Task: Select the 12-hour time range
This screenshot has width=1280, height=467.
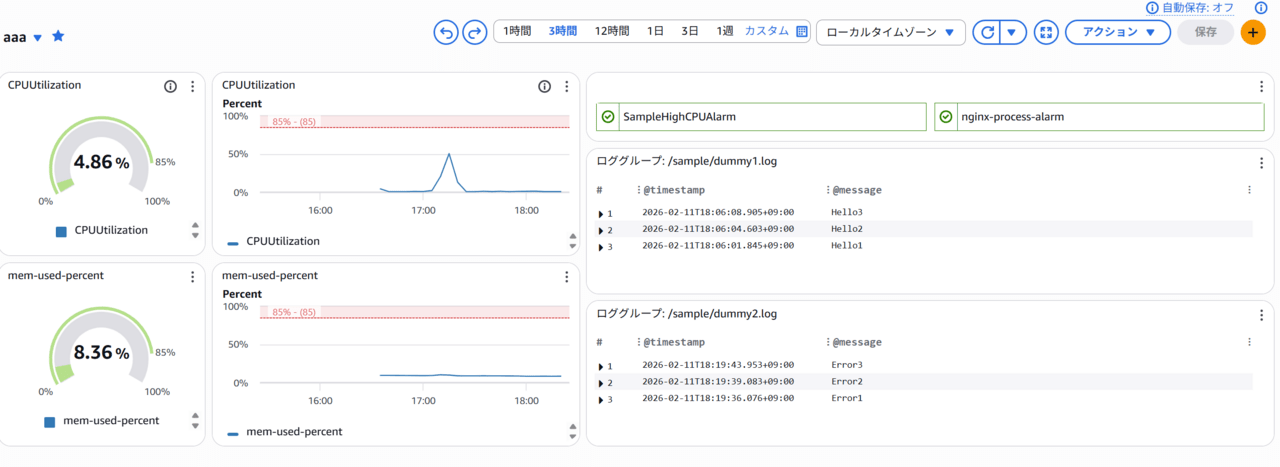Action: pos(612,31)
